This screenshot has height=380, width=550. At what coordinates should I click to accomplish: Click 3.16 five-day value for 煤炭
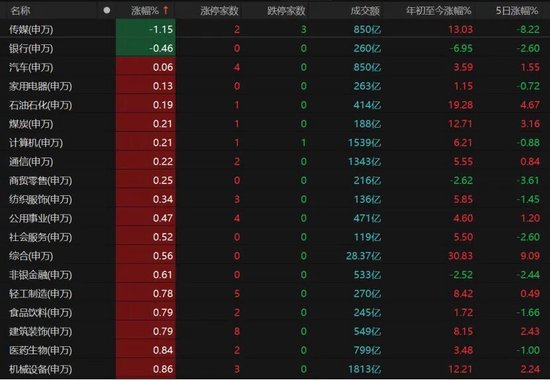530,124
